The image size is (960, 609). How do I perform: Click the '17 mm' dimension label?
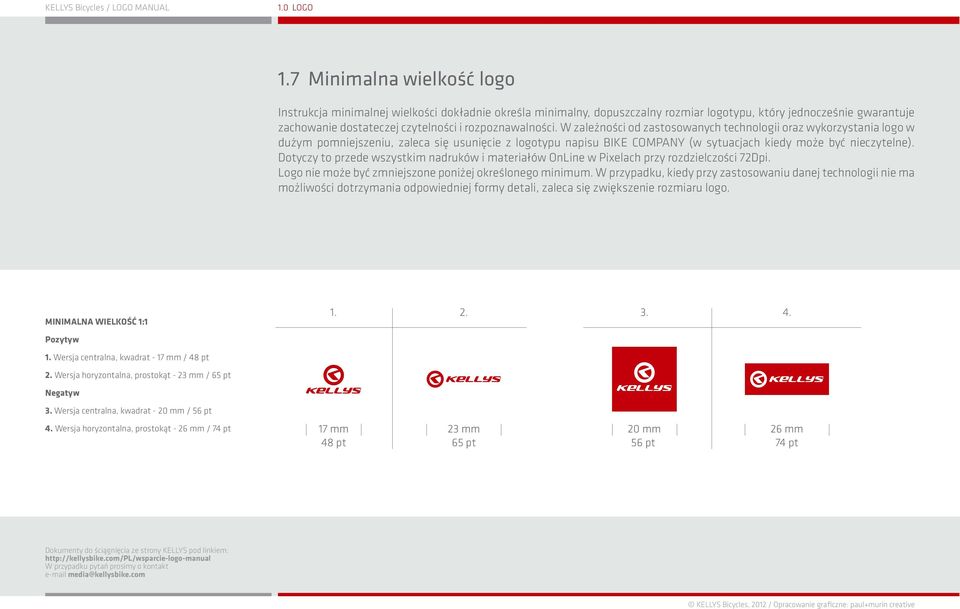(333, 429)
